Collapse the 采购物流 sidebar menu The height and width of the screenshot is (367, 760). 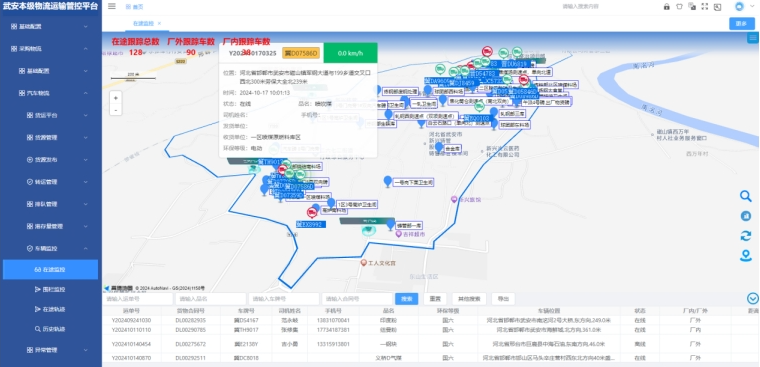(x=50, y=49)
